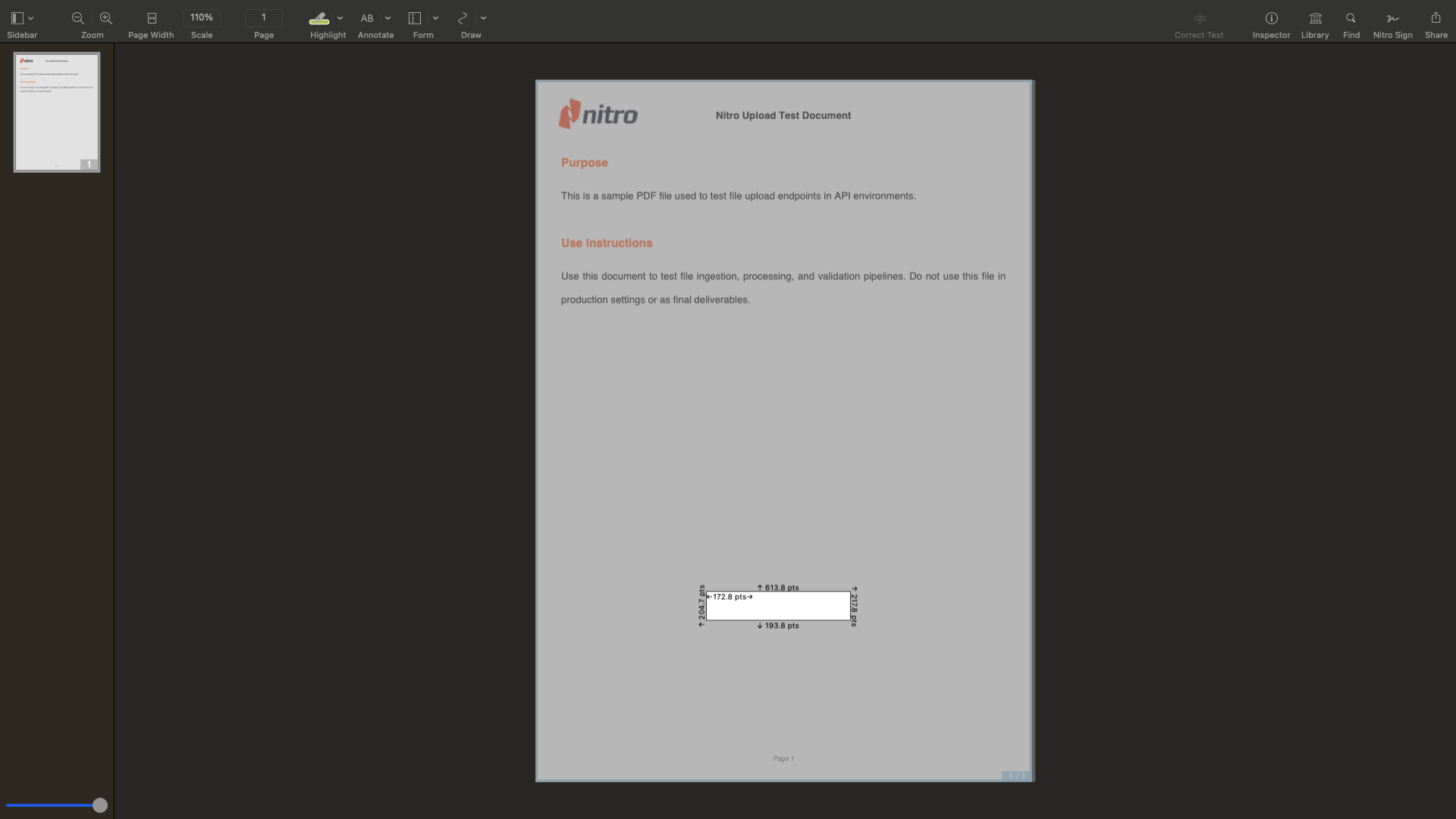Click the Share icon
Viewport: 1456px width, 819px height.
(x=1436, y=18)
